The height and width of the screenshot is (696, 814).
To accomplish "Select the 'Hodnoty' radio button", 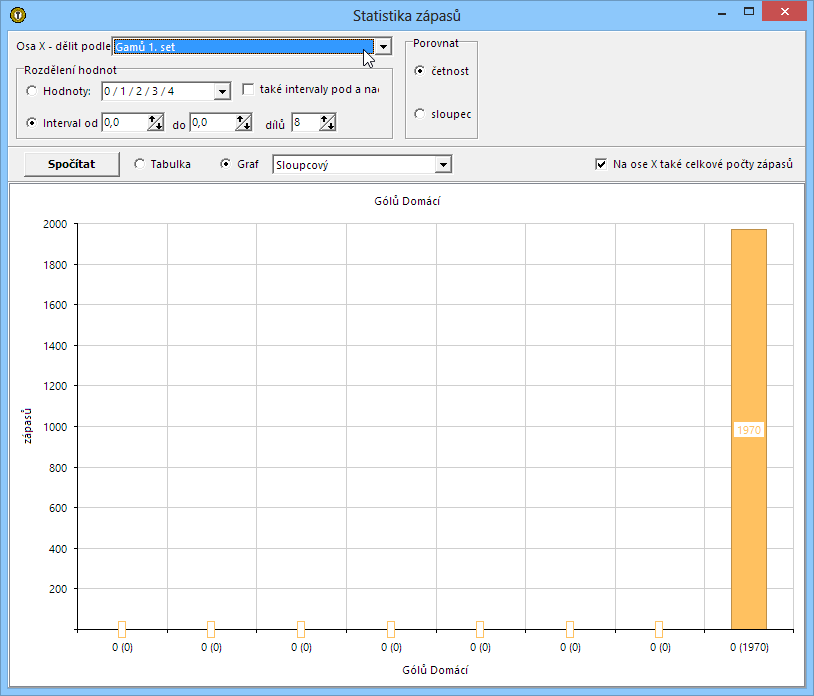I will tap(32, 92).
